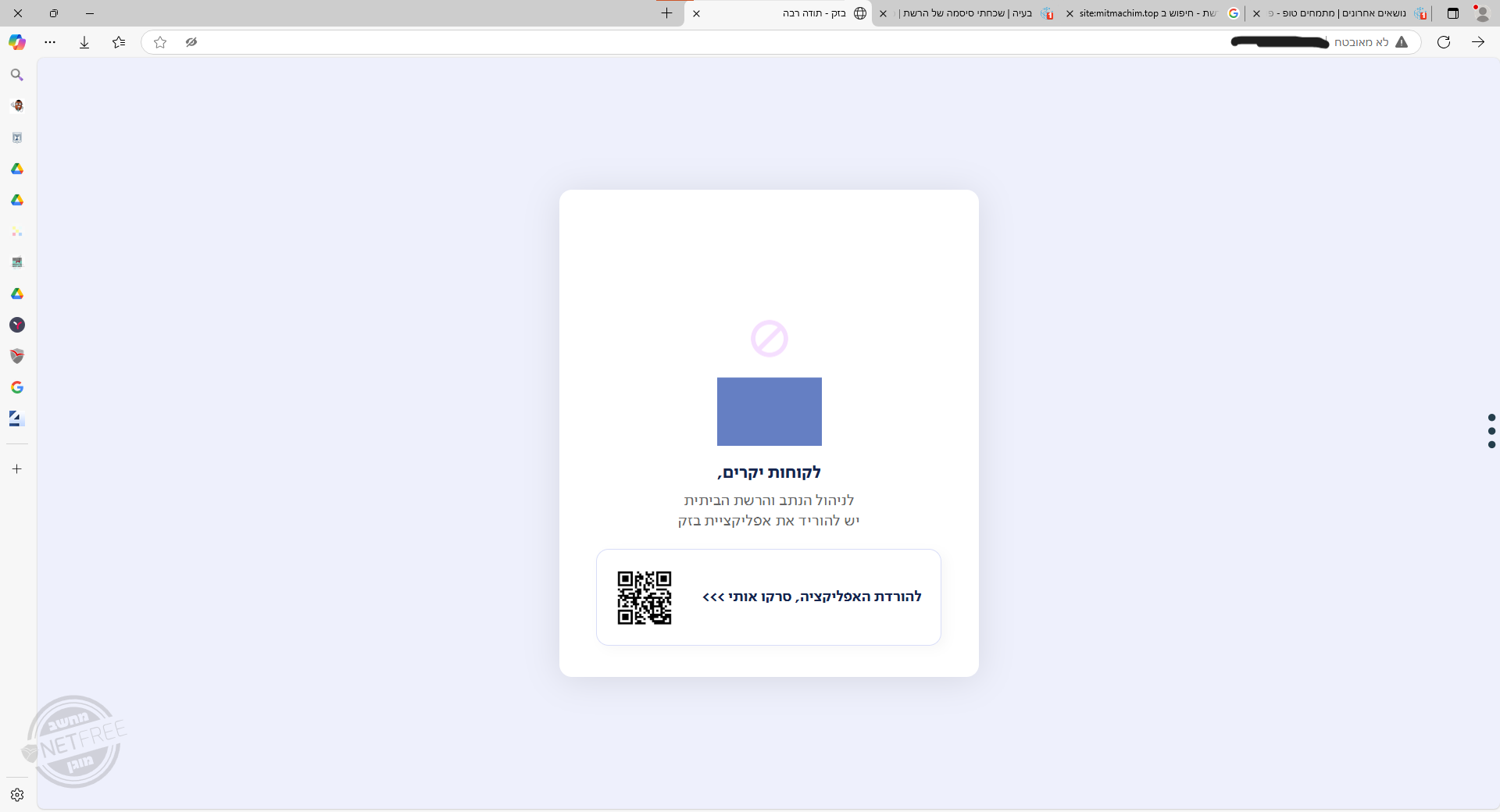The image size is (1500, 812).
Task: Click the QR code for the Bezeq app
Action: point(645,598)
